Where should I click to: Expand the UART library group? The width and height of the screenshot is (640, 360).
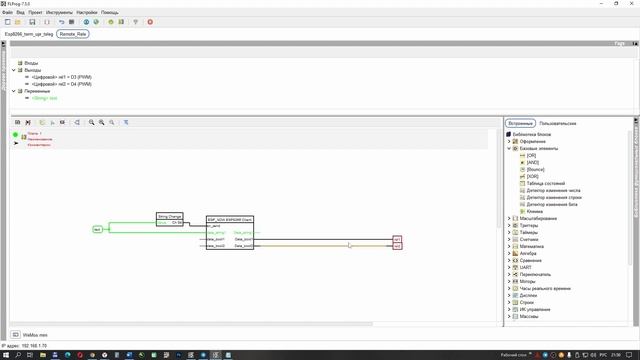[x=509, y=267]
